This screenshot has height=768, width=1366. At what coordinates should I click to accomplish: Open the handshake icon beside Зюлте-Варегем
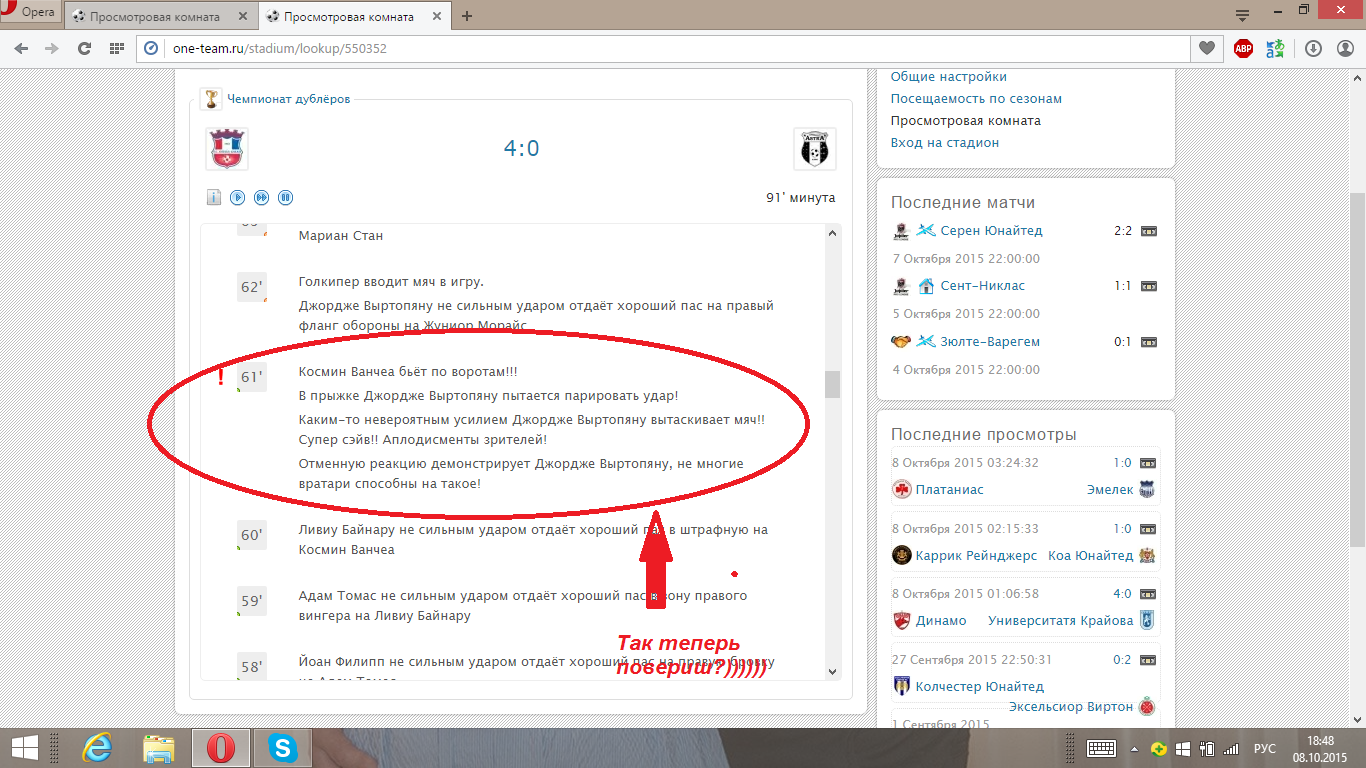click(900, 341)
